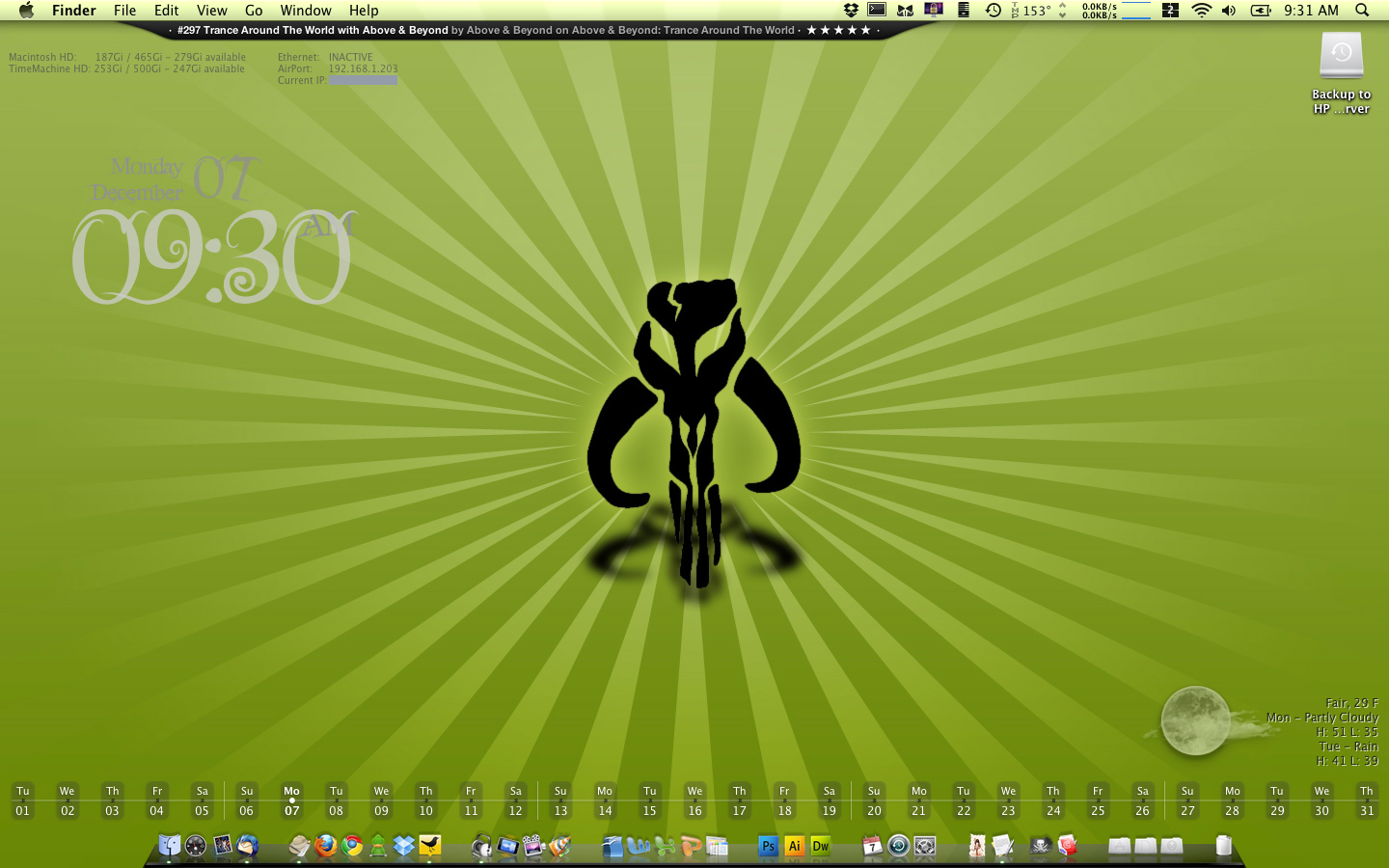Open the pirate flag app in dock
Image resolution: width=1389 pixels, height=868 pixels.
(1041, 846)
